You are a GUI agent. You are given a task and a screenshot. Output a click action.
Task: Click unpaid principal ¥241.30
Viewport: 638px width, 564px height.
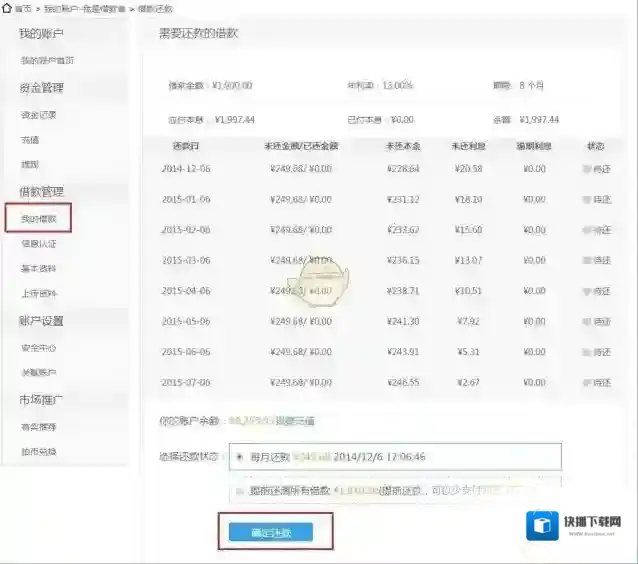point(403,321)
